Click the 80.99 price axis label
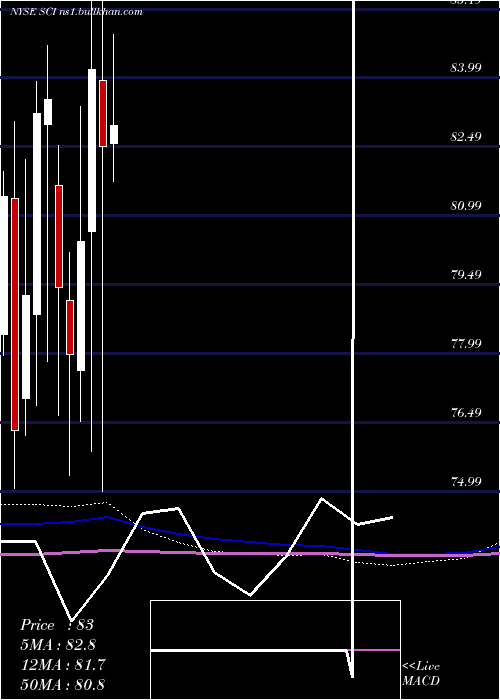The image size is (500, 700). click(x=466, y=206)
